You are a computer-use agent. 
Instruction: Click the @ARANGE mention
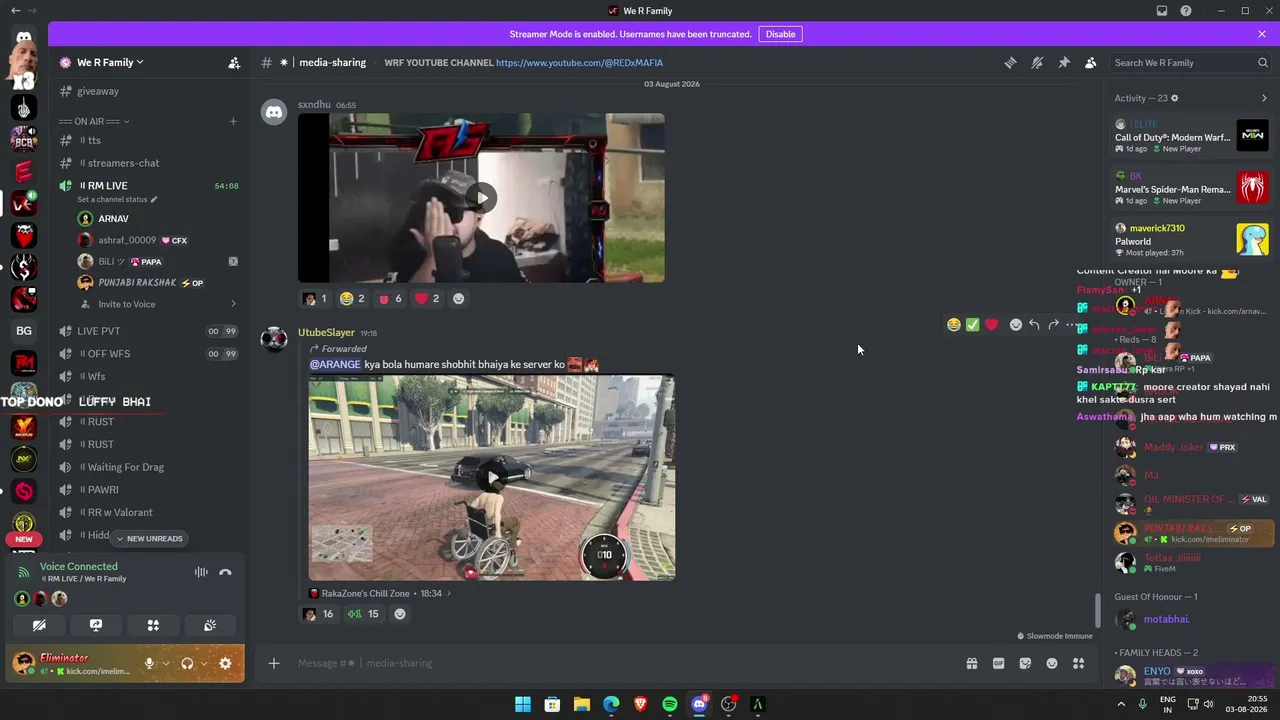click(335, 365)
